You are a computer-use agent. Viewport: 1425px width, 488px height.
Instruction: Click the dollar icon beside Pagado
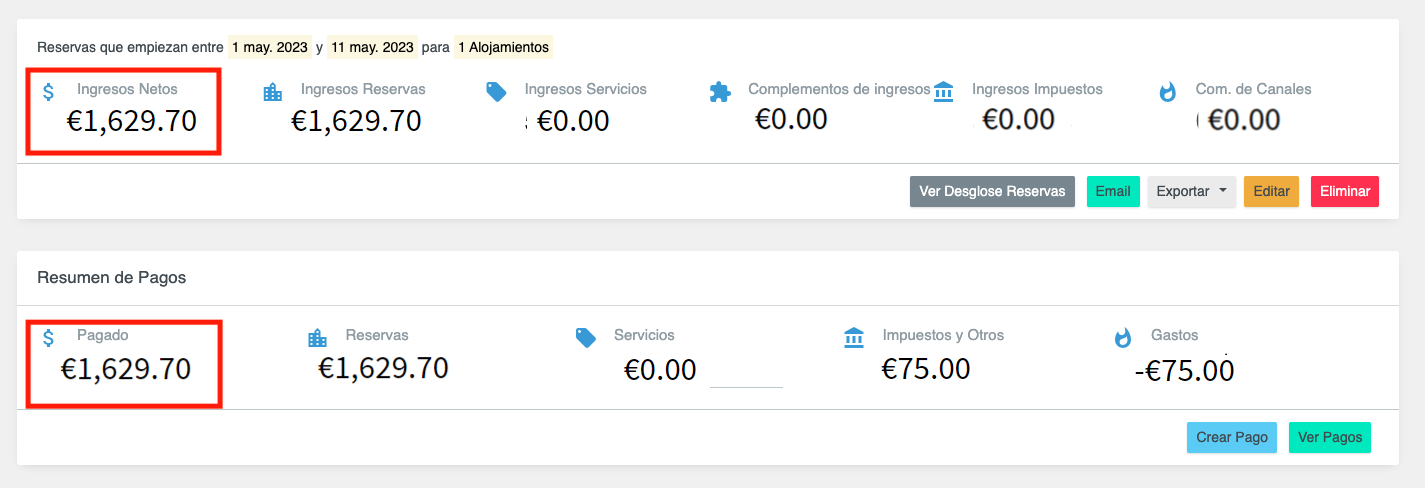point(49,338)
